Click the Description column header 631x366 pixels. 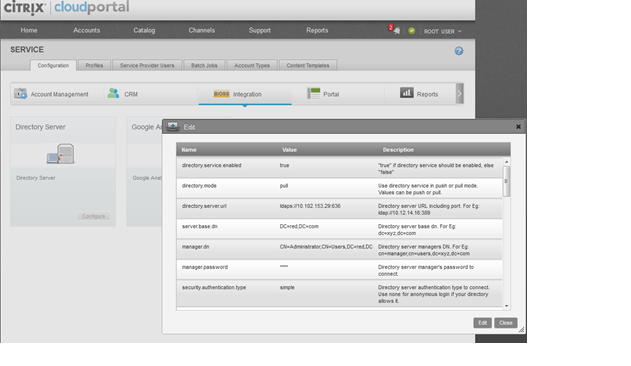(398, 150)
